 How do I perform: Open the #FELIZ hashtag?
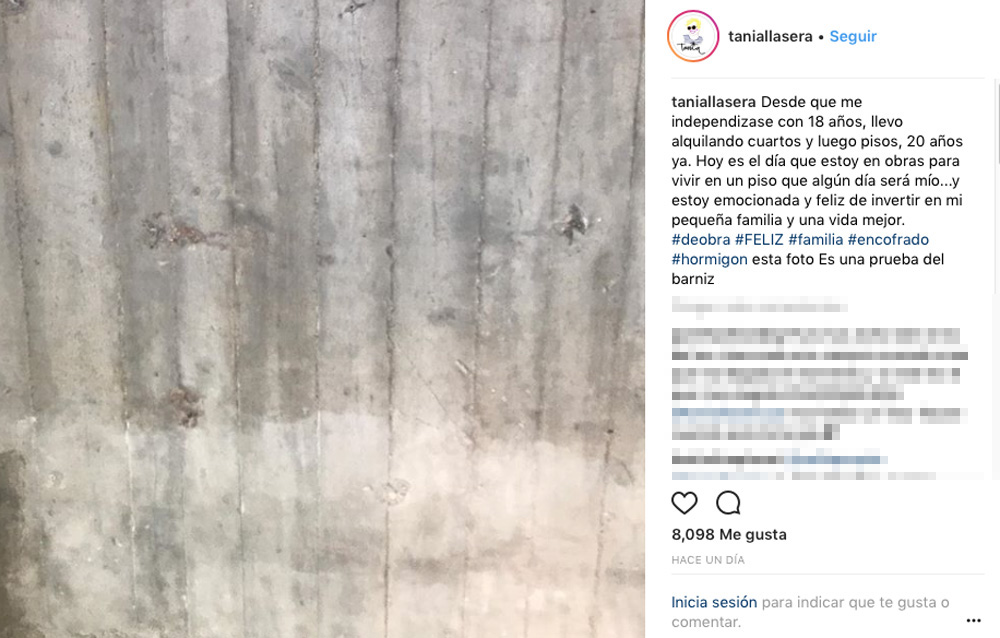coord(759,240)
